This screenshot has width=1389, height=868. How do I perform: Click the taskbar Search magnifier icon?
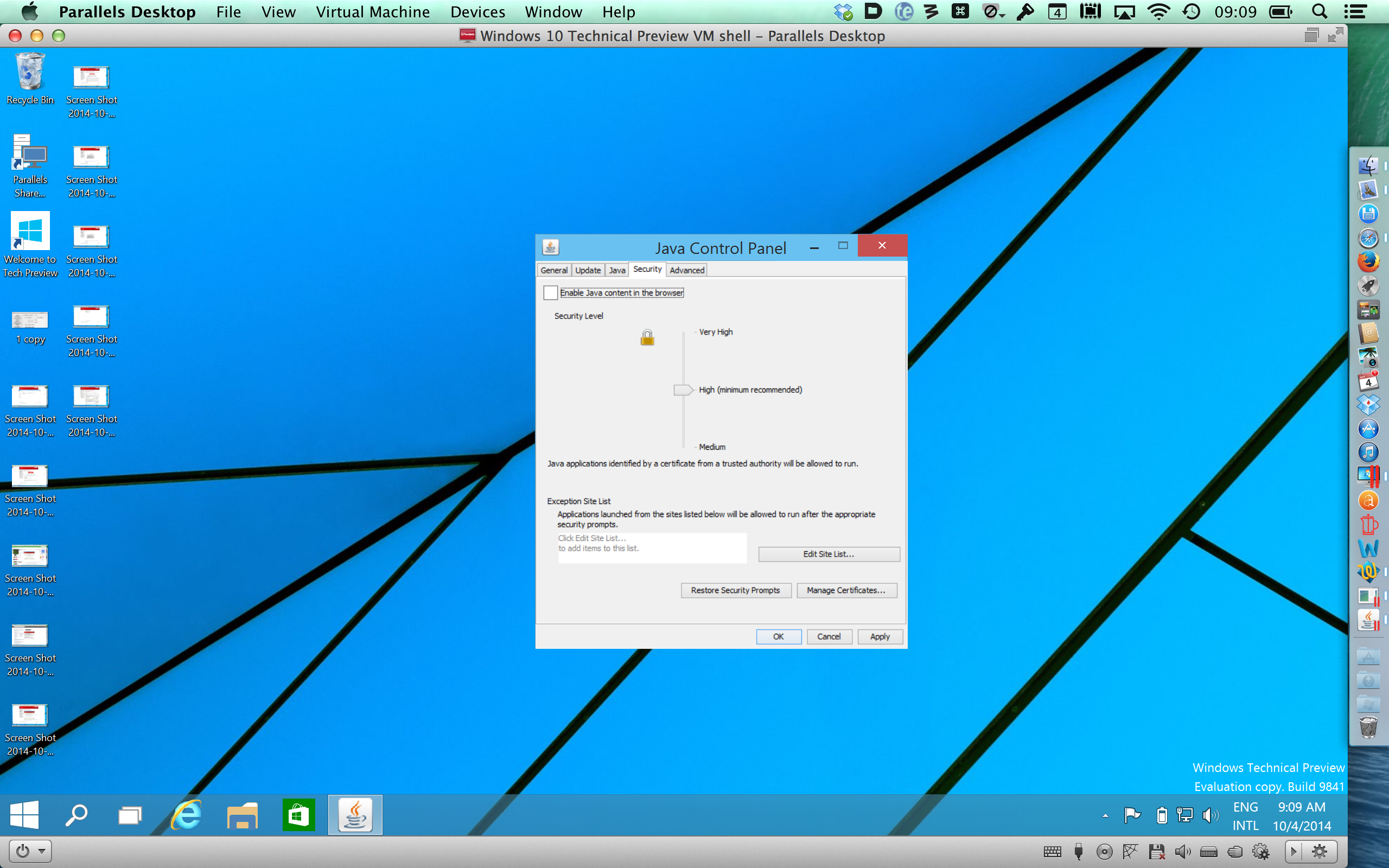[x=76, y=815]
